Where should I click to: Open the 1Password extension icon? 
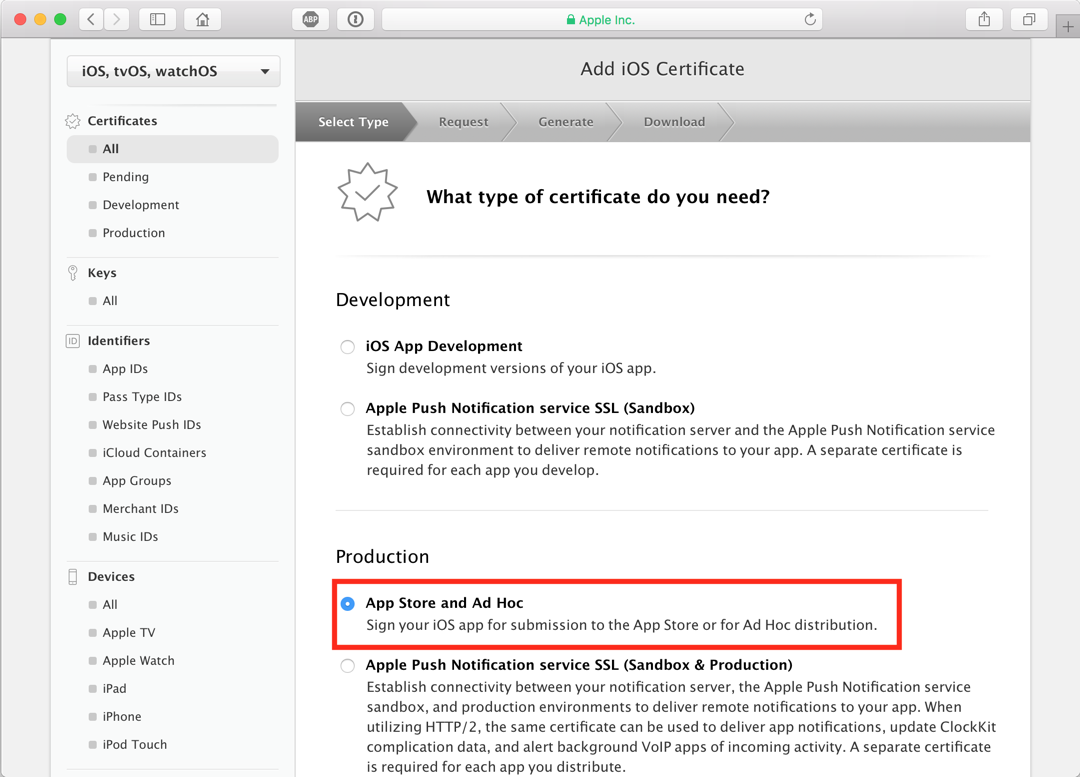tap(355, 19)
